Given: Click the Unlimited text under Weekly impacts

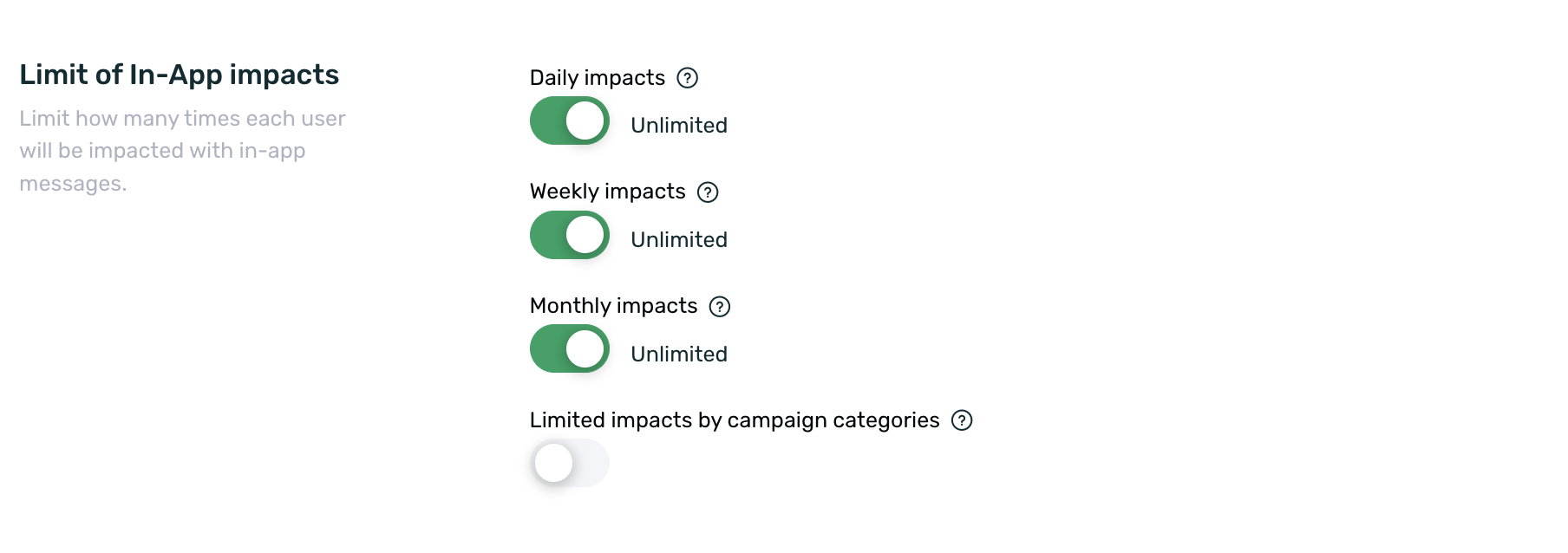Looking at the screenshot, I should (x=678, y=240).
